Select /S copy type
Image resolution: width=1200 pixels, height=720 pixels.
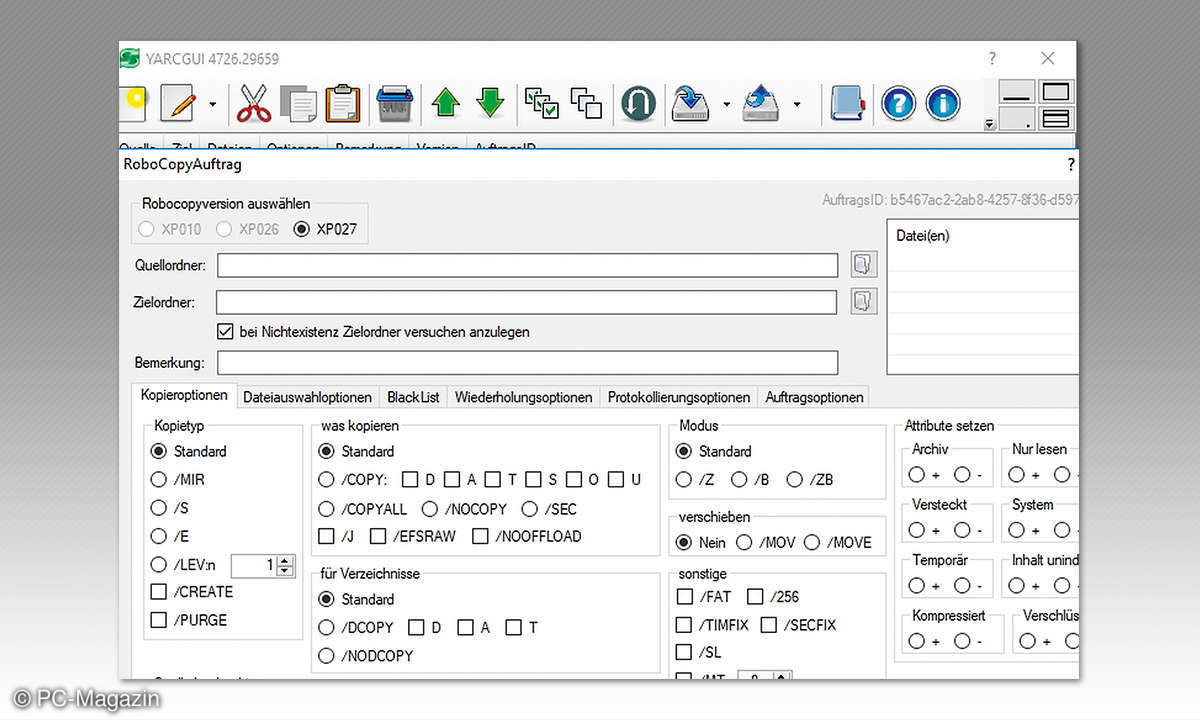tap(158, 508)
